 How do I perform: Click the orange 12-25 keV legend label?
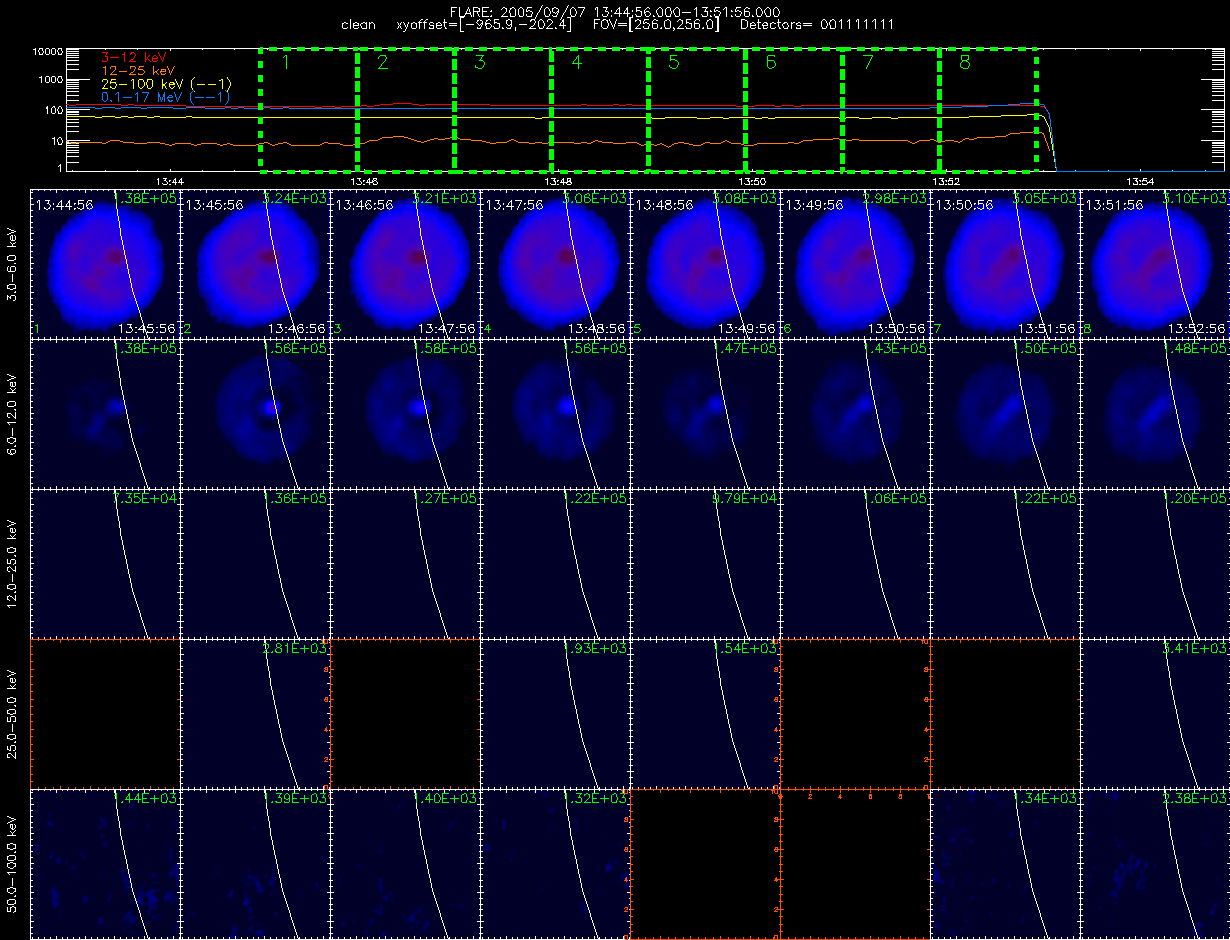click(x=139, y=71)
